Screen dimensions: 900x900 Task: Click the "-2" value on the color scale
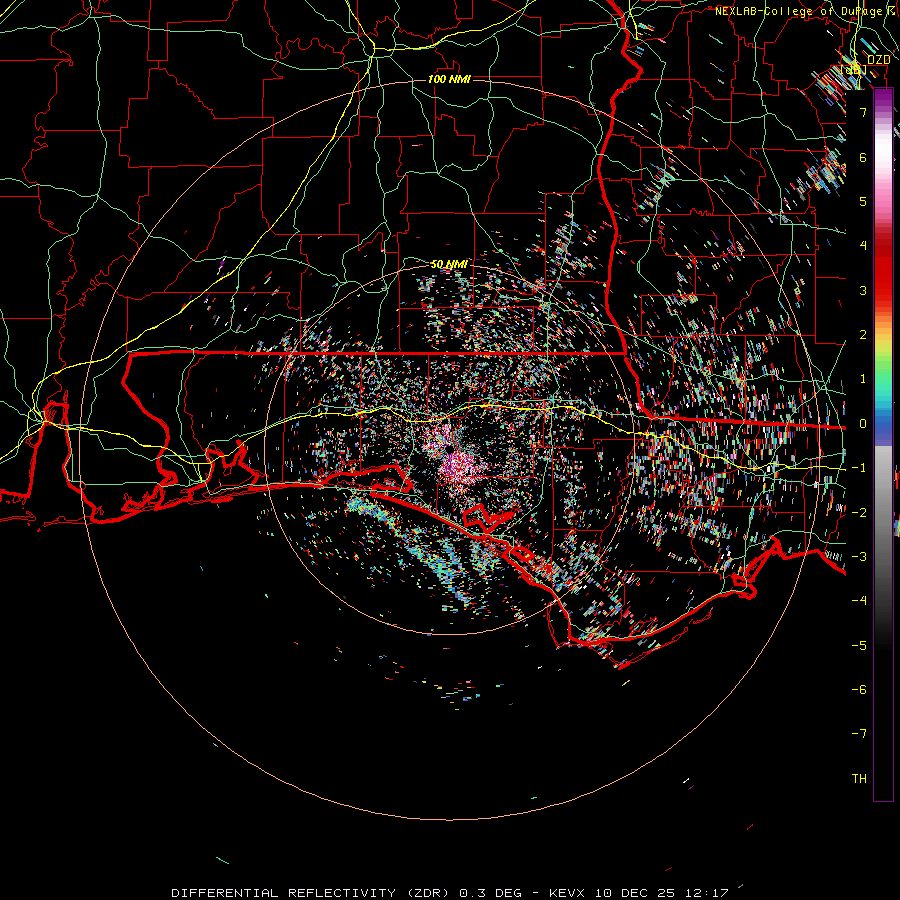point(859,512)
